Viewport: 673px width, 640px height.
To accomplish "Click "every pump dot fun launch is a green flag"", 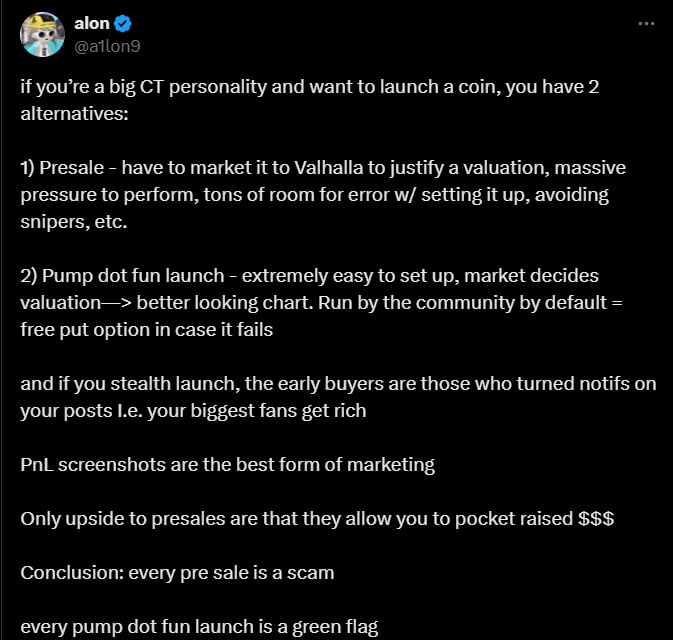I will click(199, 627).
